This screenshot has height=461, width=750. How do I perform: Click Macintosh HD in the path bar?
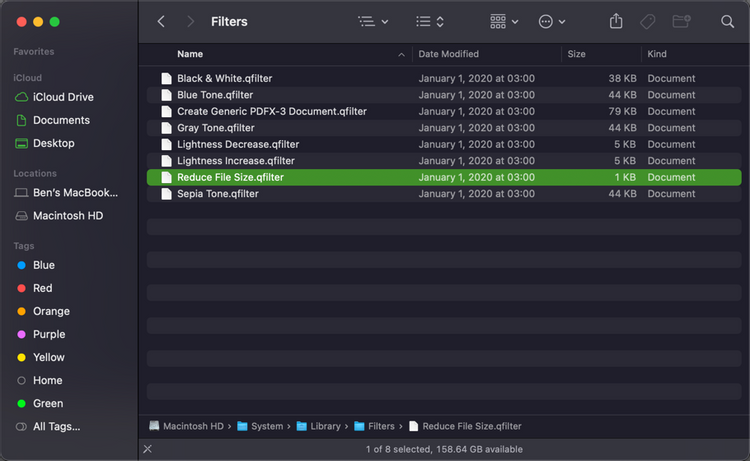click(x=187, y=426)
